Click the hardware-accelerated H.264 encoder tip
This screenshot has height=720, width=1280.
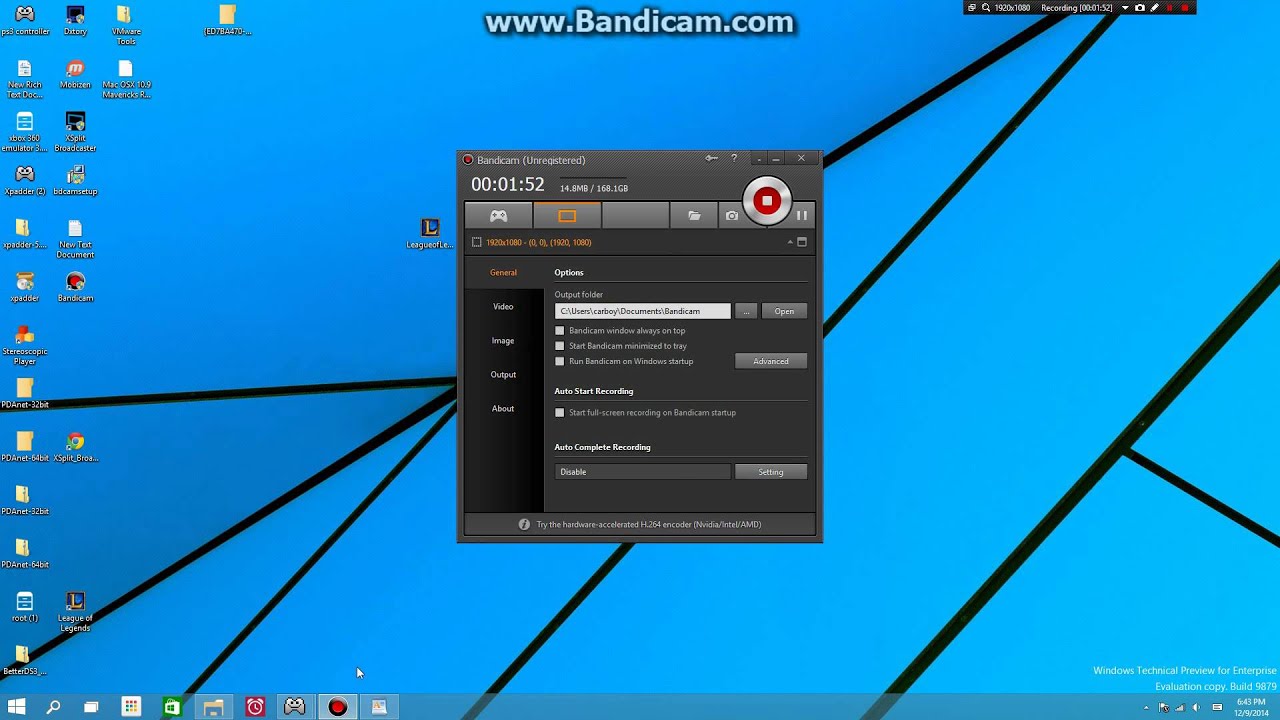click(649, 524)
